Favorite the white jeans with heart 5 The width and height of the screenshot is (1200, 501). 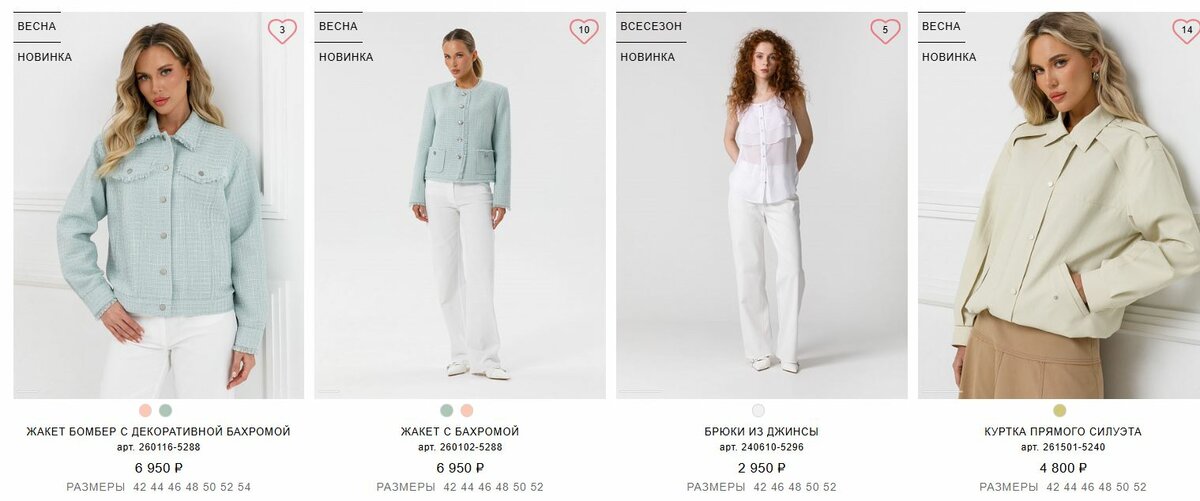(x=885, y=31)
